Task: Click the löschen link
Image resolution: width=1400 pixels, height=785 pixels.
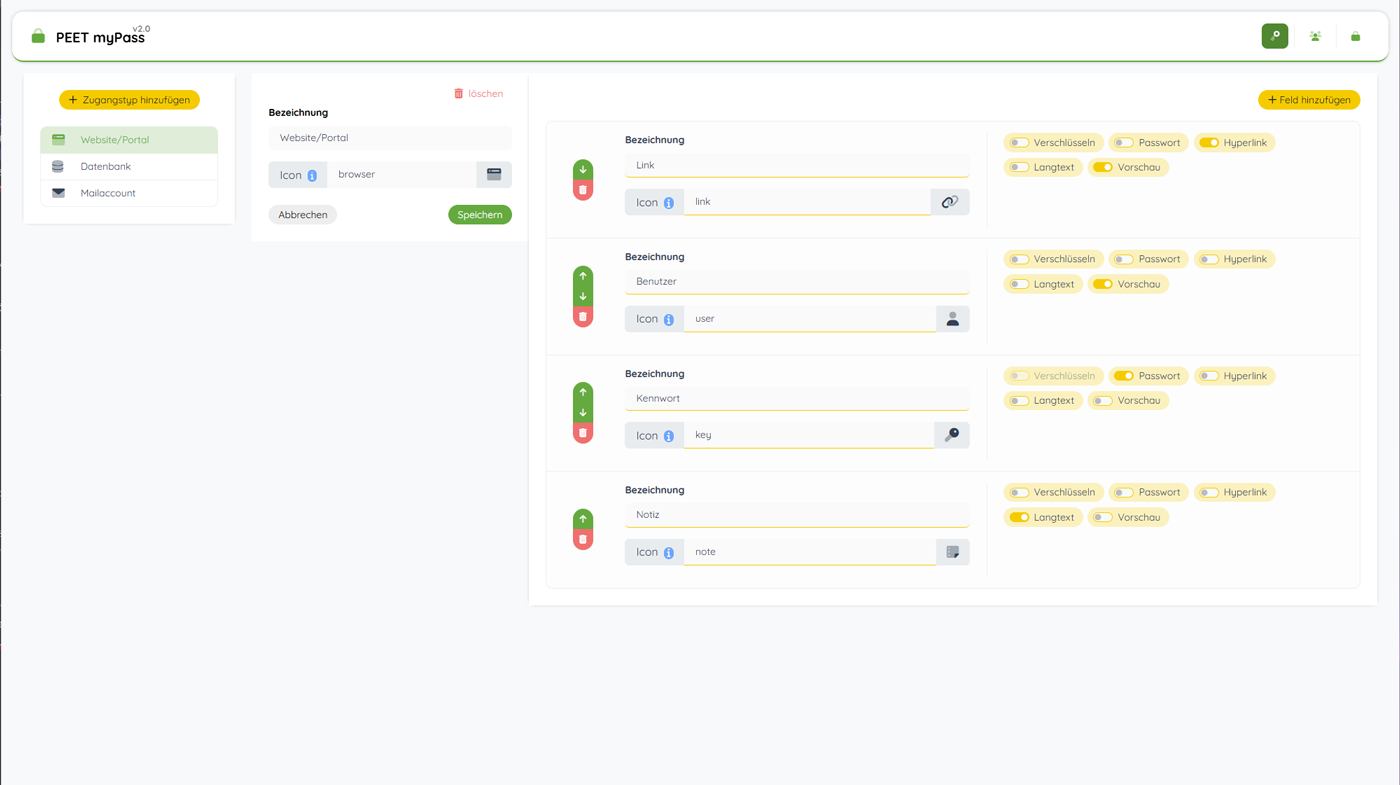Action: 479,94
